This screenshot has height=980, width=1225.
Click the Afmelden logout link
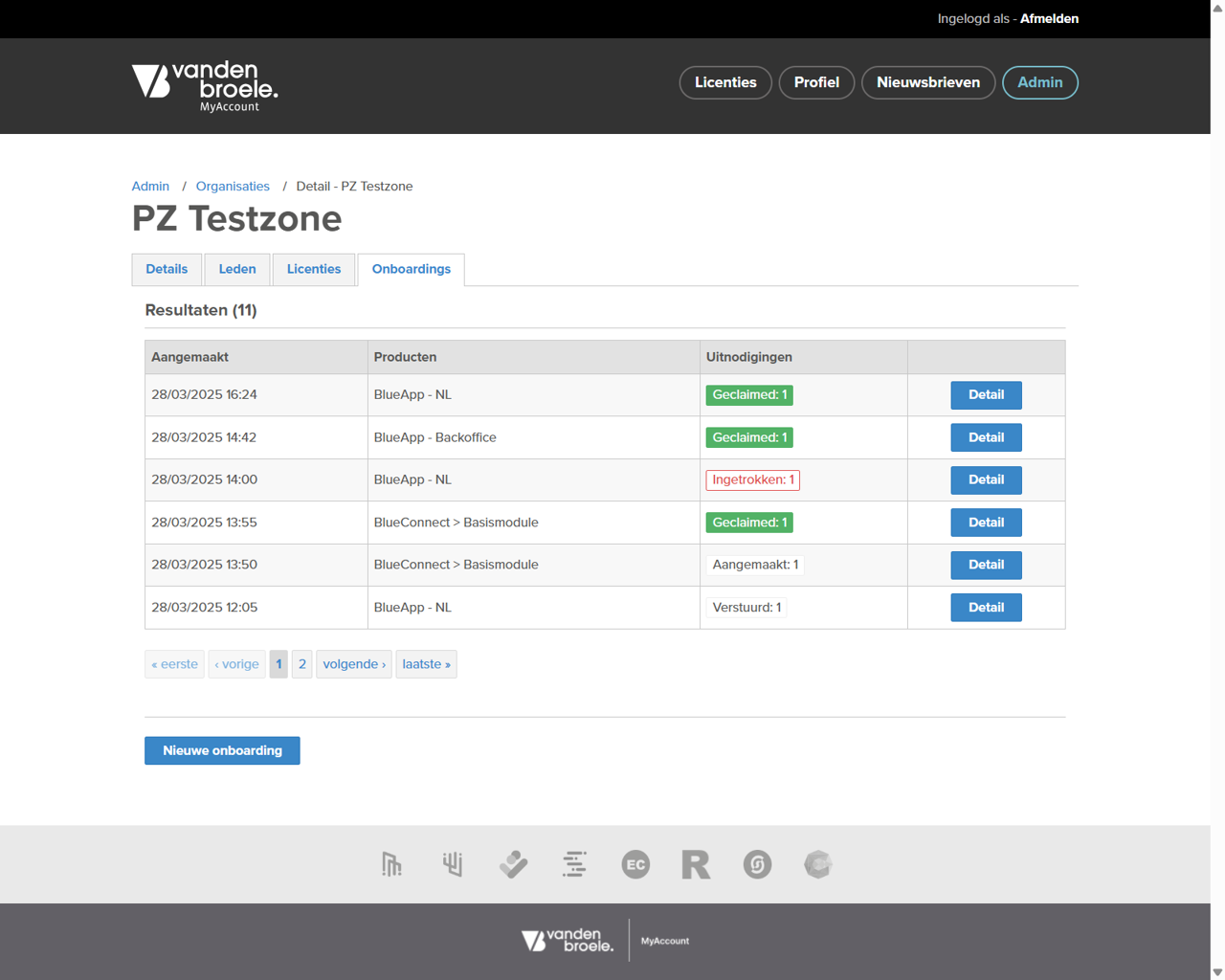pos(1049,18)
